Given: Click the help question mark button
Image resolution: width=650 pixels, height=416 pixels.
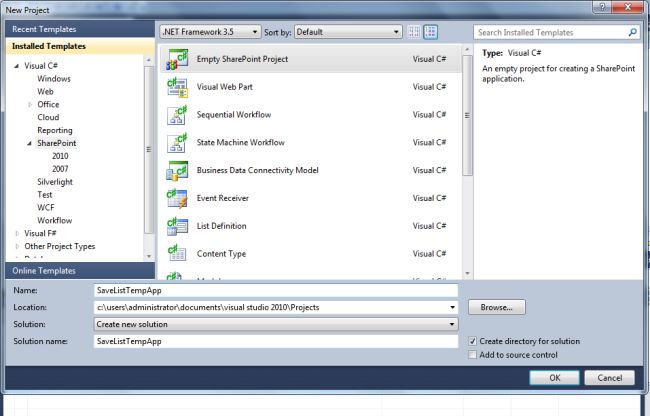Looking at the screenshot, I should coord(602,7).
